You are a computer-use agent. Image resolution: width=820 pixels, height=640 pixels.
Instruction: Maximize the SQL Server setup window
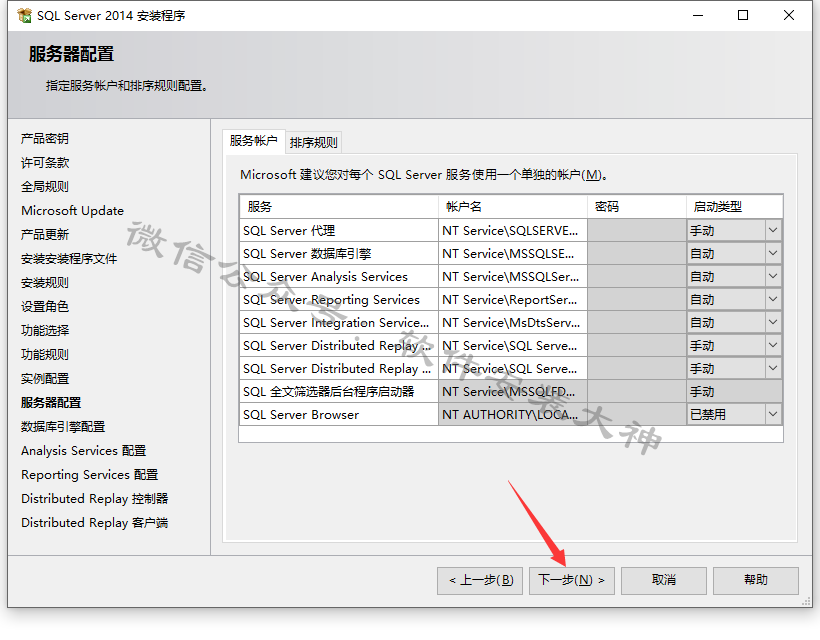pyautogui.click(x=743, y=15)
